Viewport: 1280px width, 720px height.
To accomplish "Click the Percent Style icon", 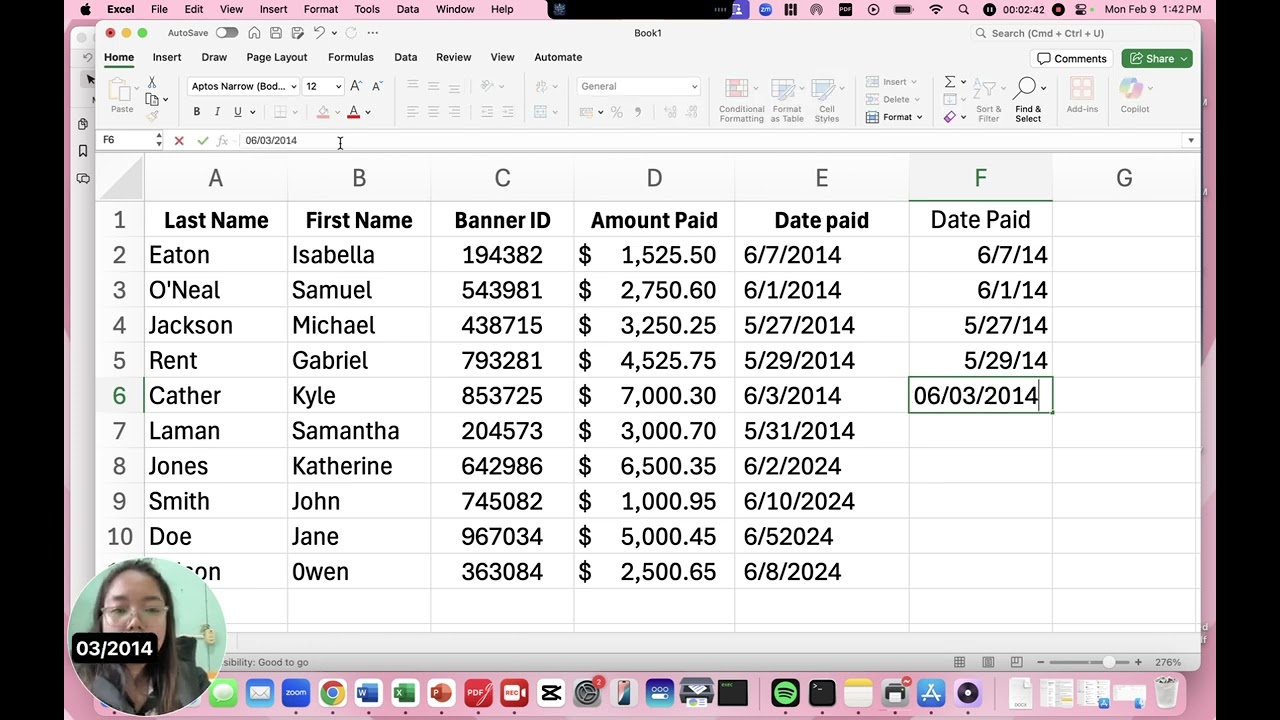I will tap(617, 112).
